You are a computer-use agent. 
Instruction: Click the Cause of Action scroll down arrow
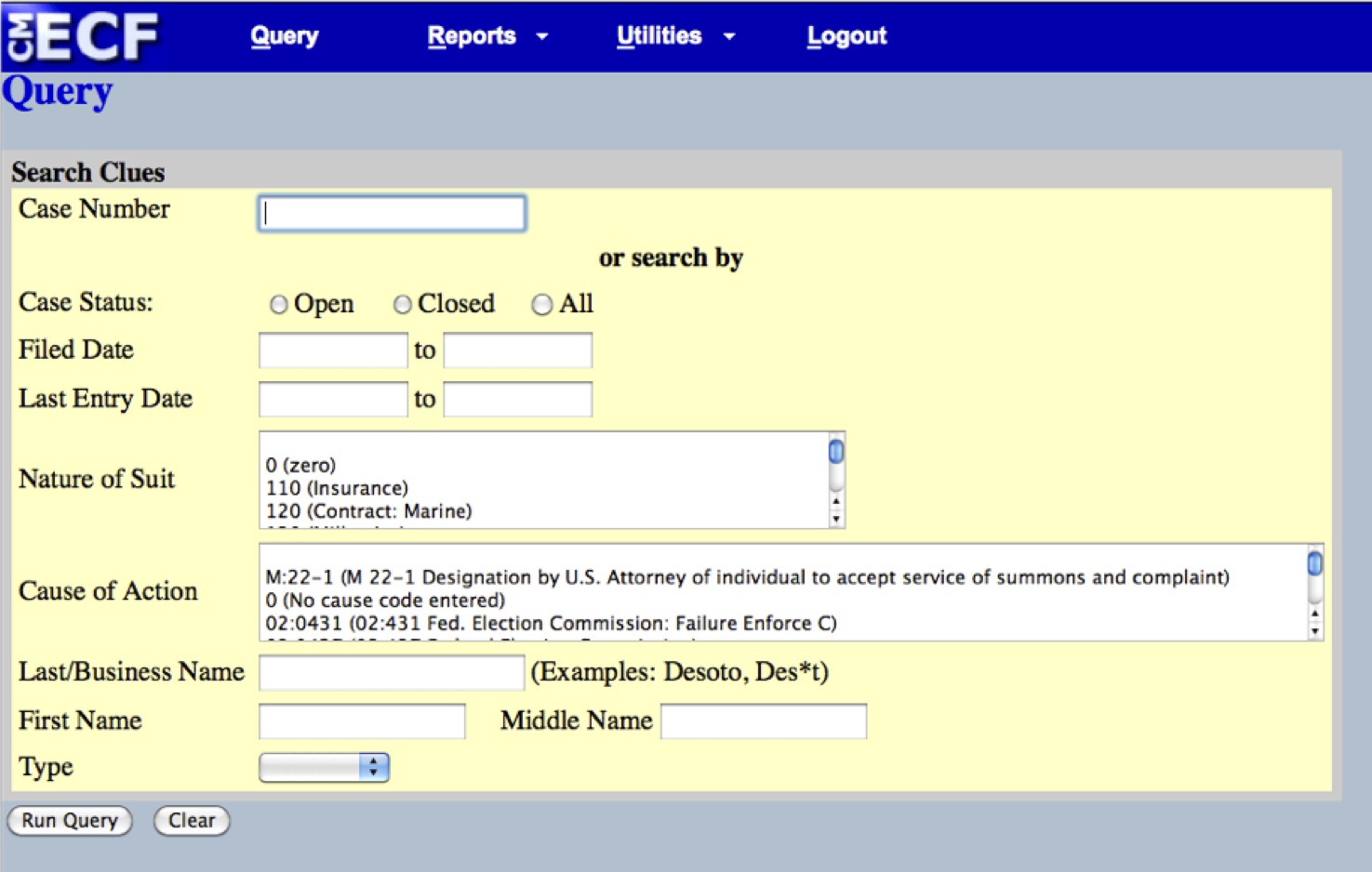1314,631
